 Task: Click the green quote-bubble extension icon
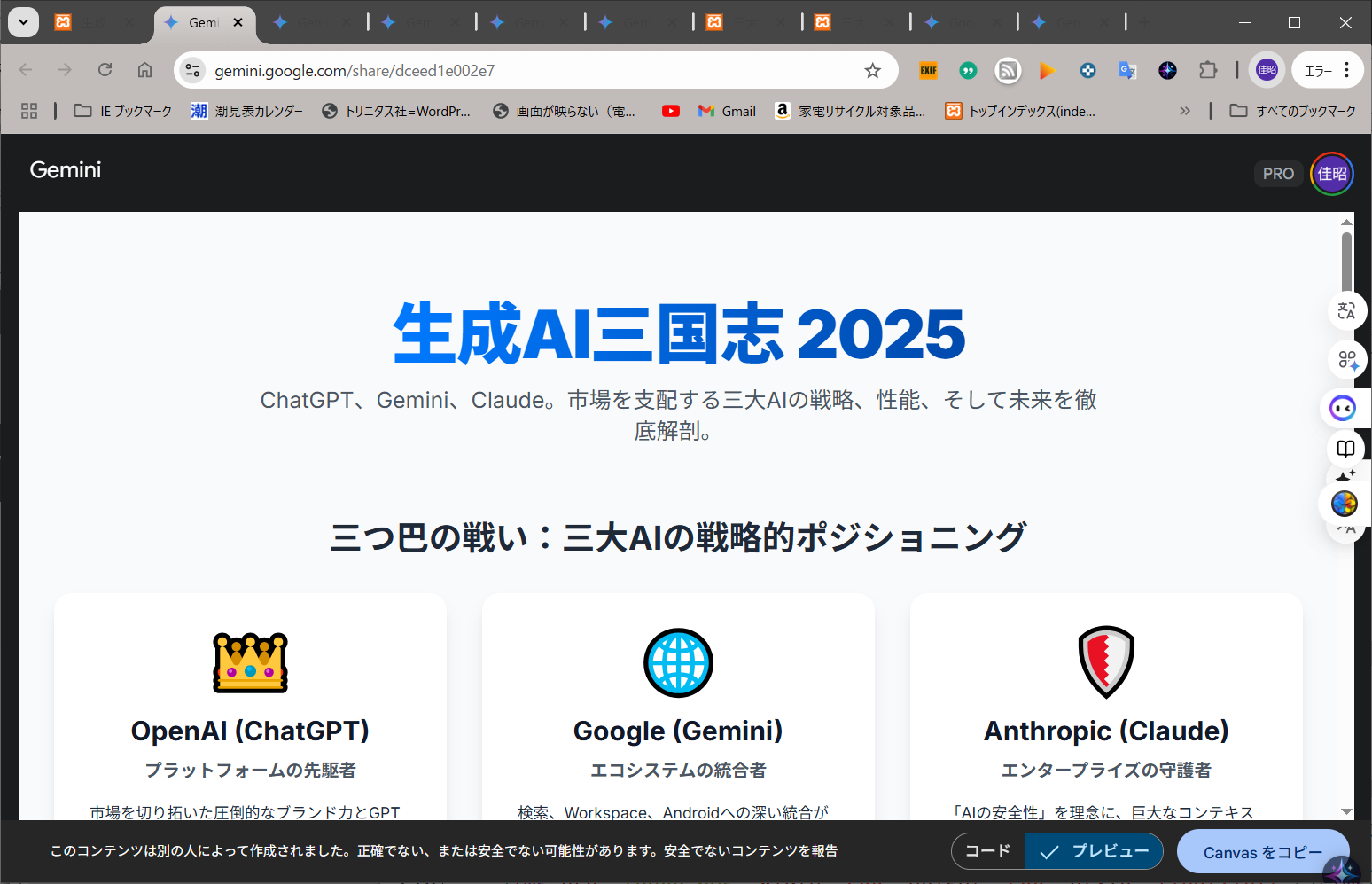coord(968,70)
